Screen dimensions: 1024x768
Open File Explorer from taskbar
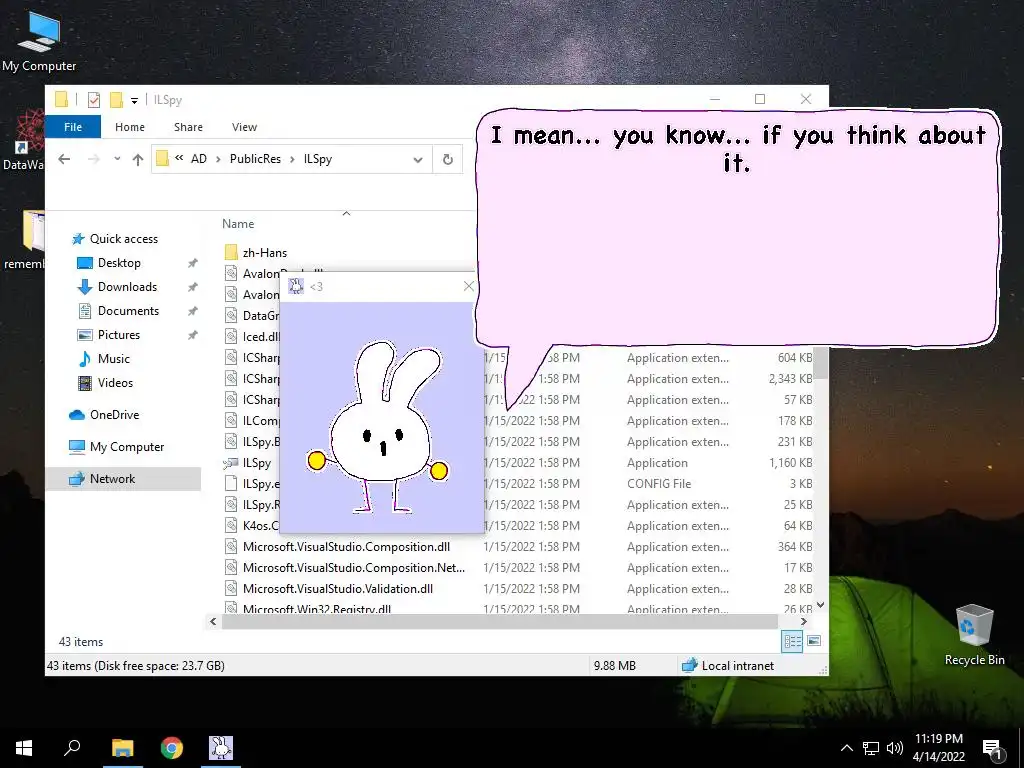[122, 748]
